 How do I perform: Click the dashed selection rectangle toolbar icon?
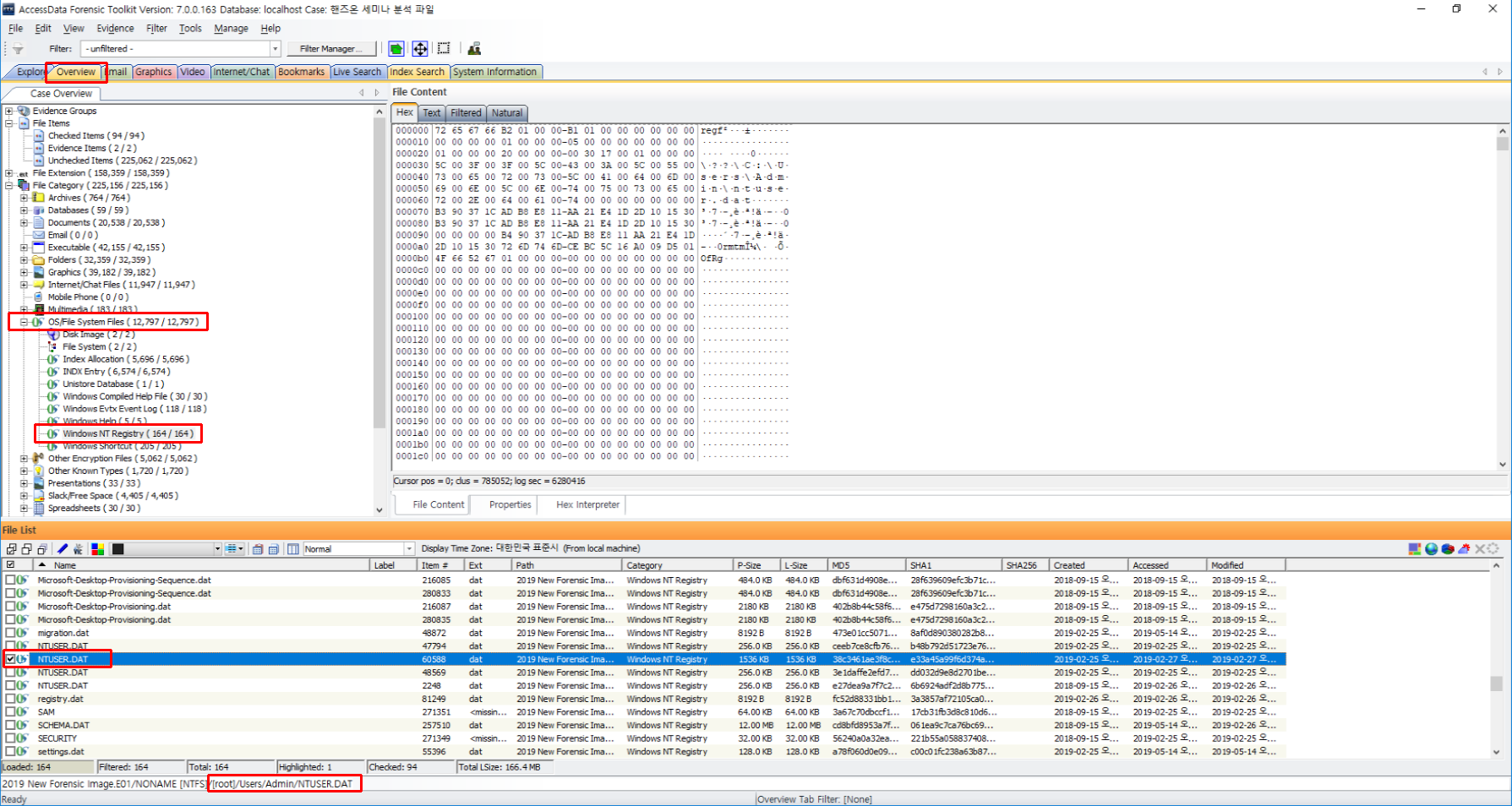[x=444, y=49]
